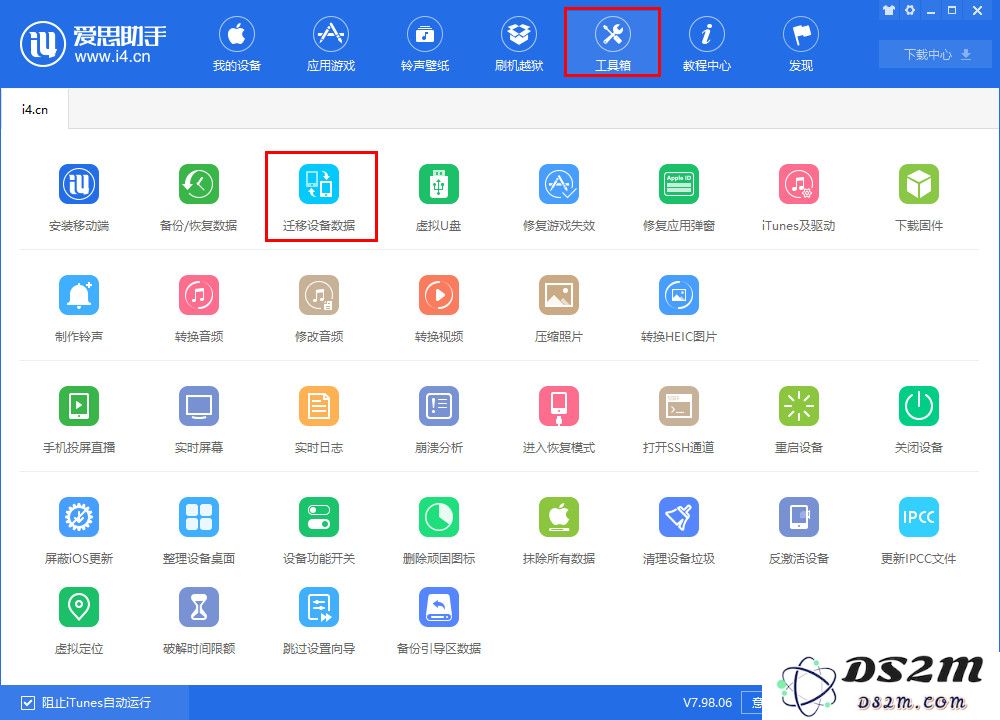
Task: Open 备份/恢复数据 tool
Action: coord(199,184)
